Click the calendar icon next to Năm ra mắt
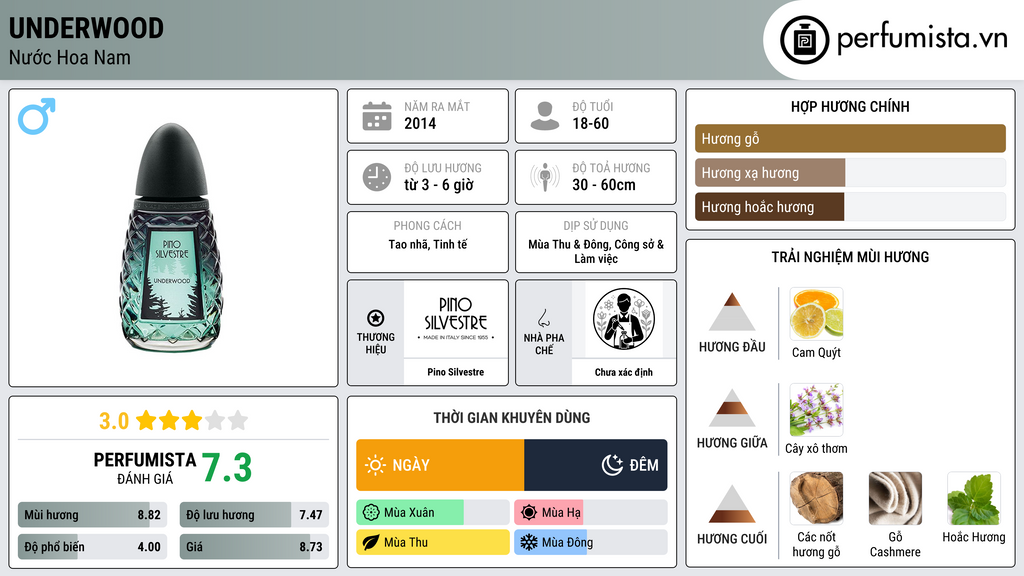Screen dimensions: 1024x576 coord(377,116)
